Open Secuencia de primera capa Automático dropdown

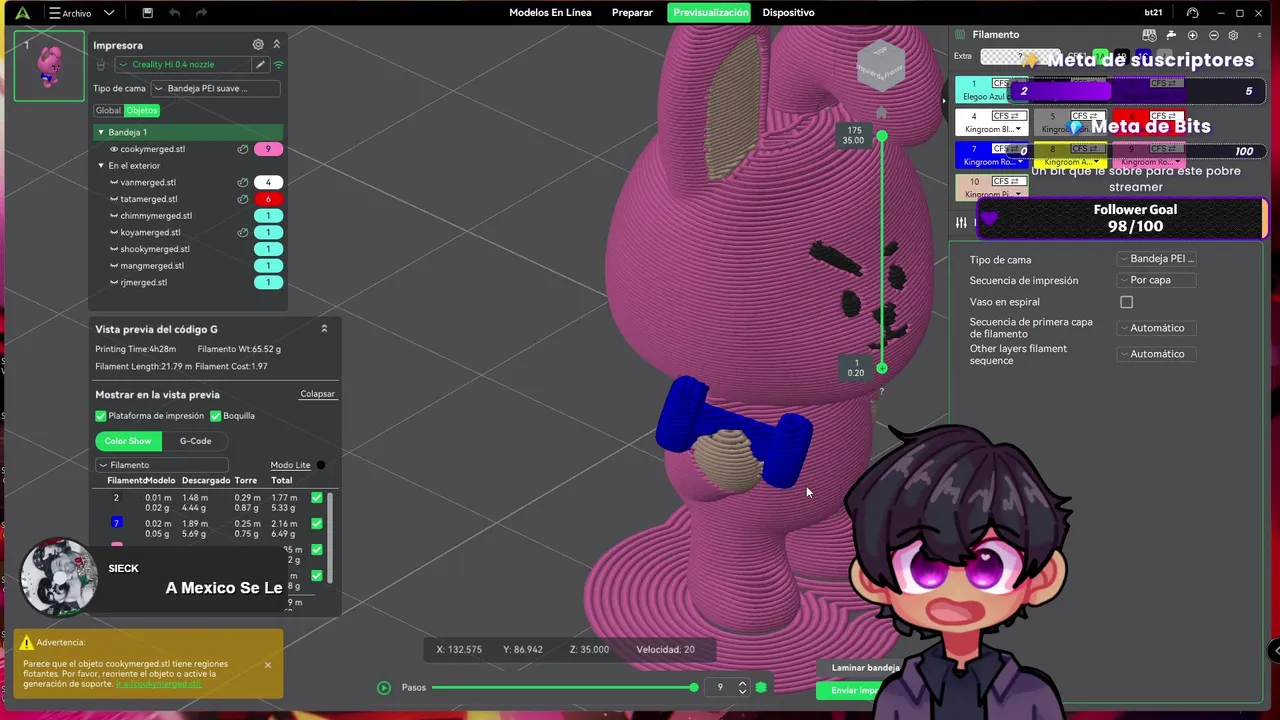pyautogui.click(x=1157, y=328)
